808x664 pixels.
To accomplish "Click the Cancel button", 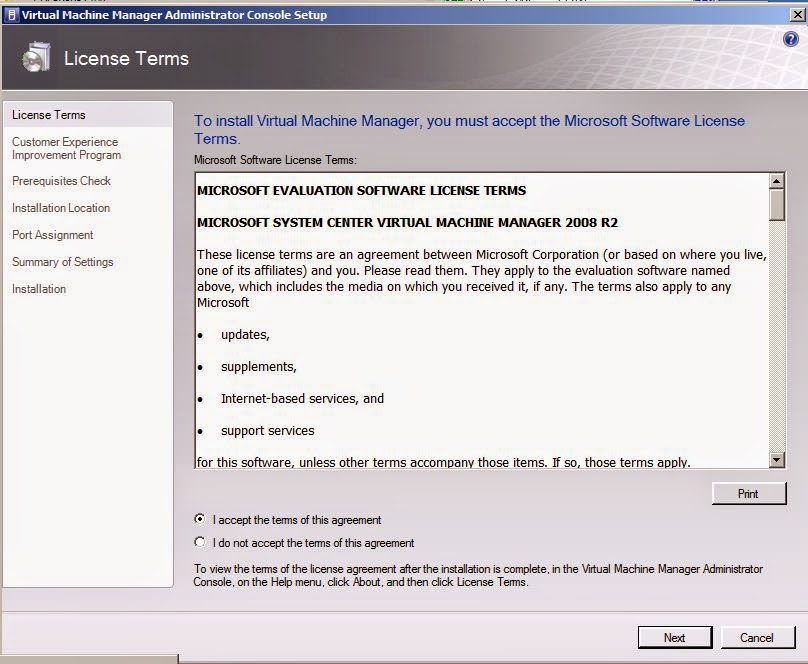I will tap(758, 638).
